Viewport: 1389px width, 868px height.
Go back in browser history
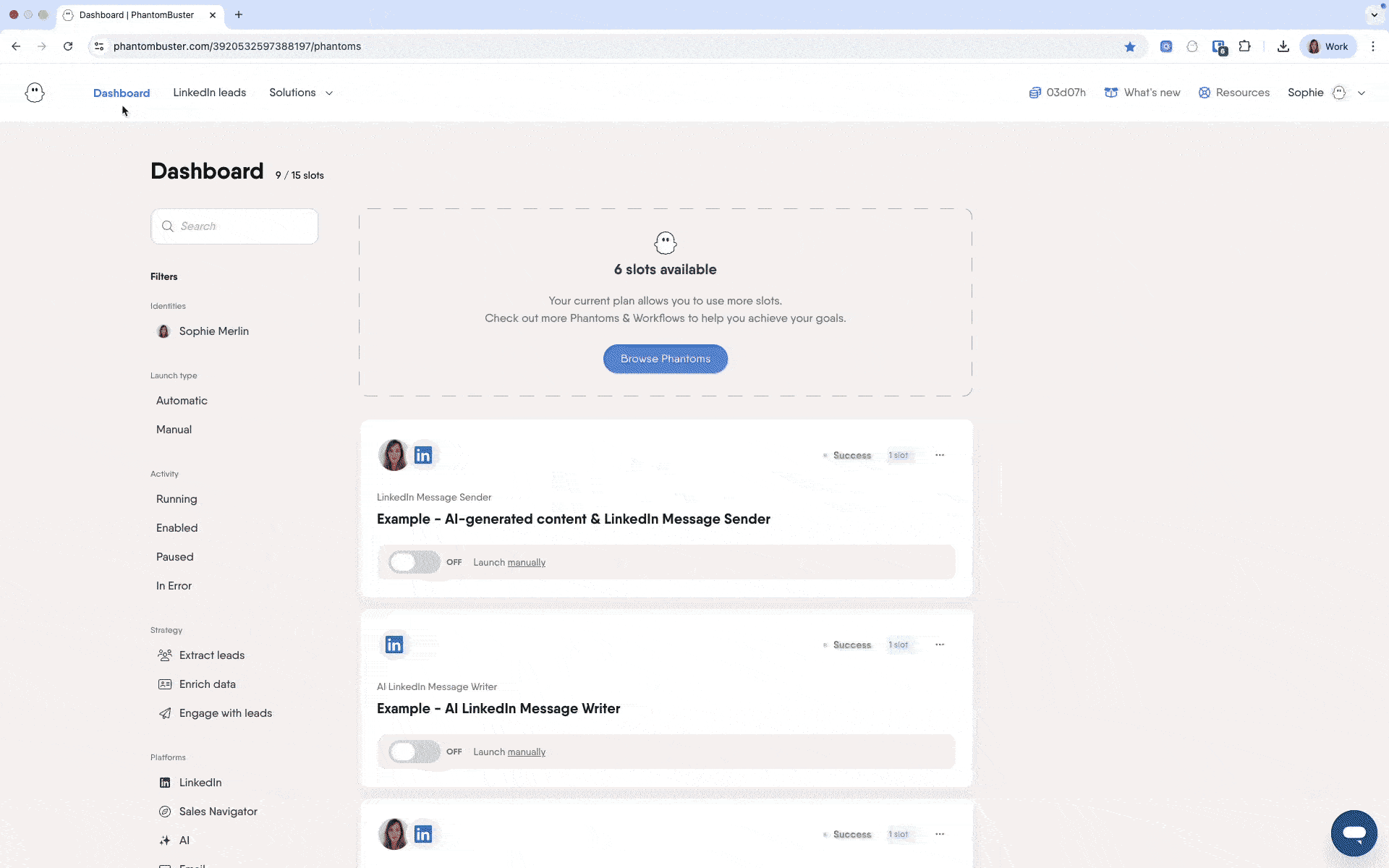click(16, 46)
